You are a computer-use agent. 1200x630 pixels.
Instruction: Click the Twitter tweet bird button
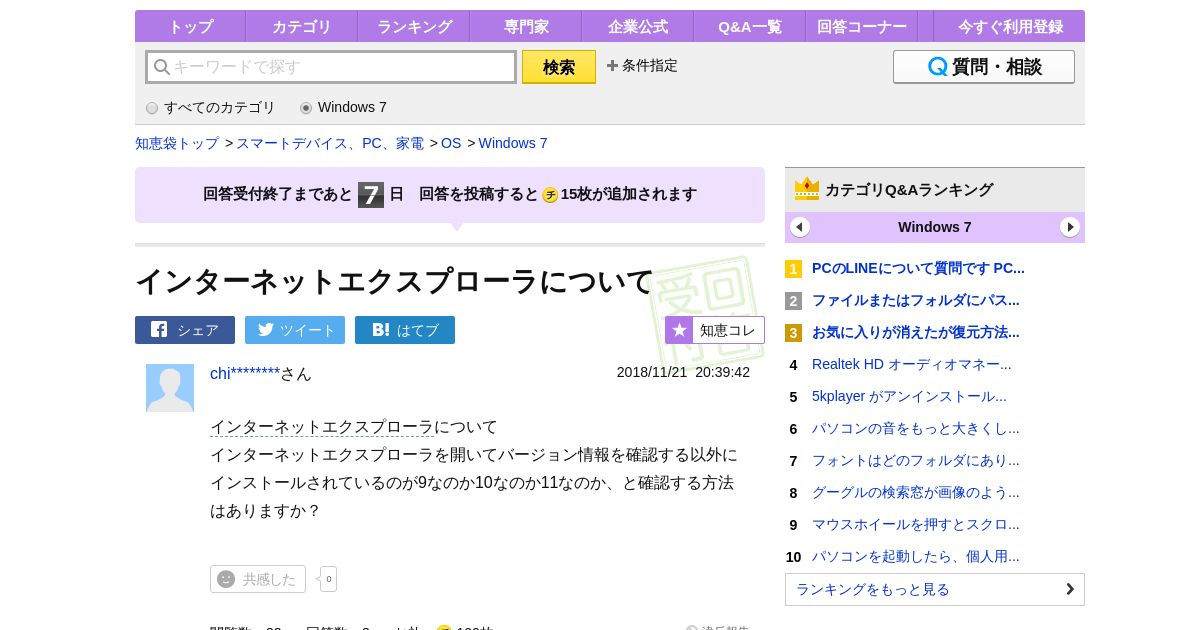coord(295,330)
